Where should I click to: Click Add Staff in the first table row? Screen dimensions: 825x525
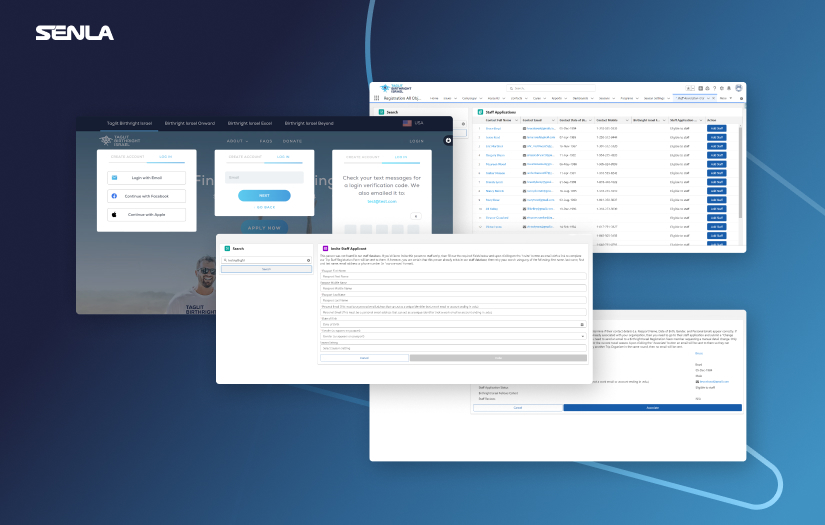pyautogui.click(x=718, y=129)
